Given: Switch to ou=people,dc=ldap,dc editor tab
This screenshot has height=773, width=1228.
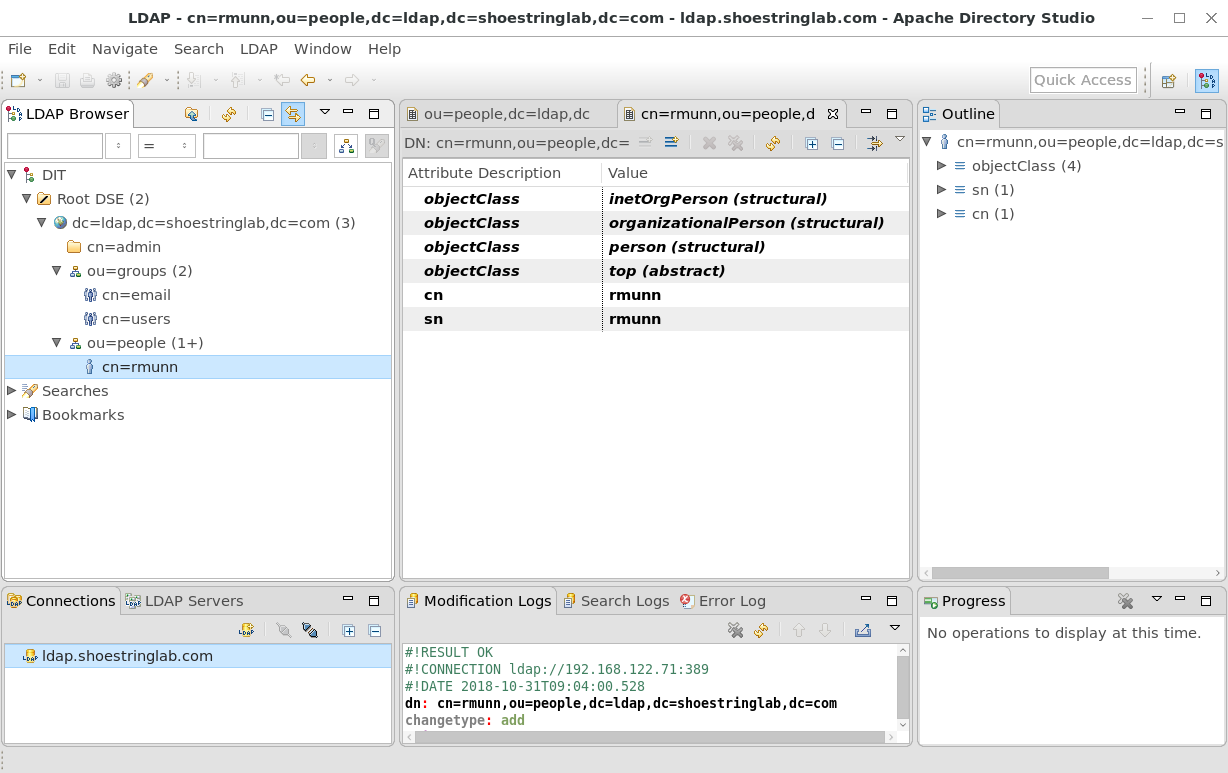Looking at the screenshot, I should 507,114.
